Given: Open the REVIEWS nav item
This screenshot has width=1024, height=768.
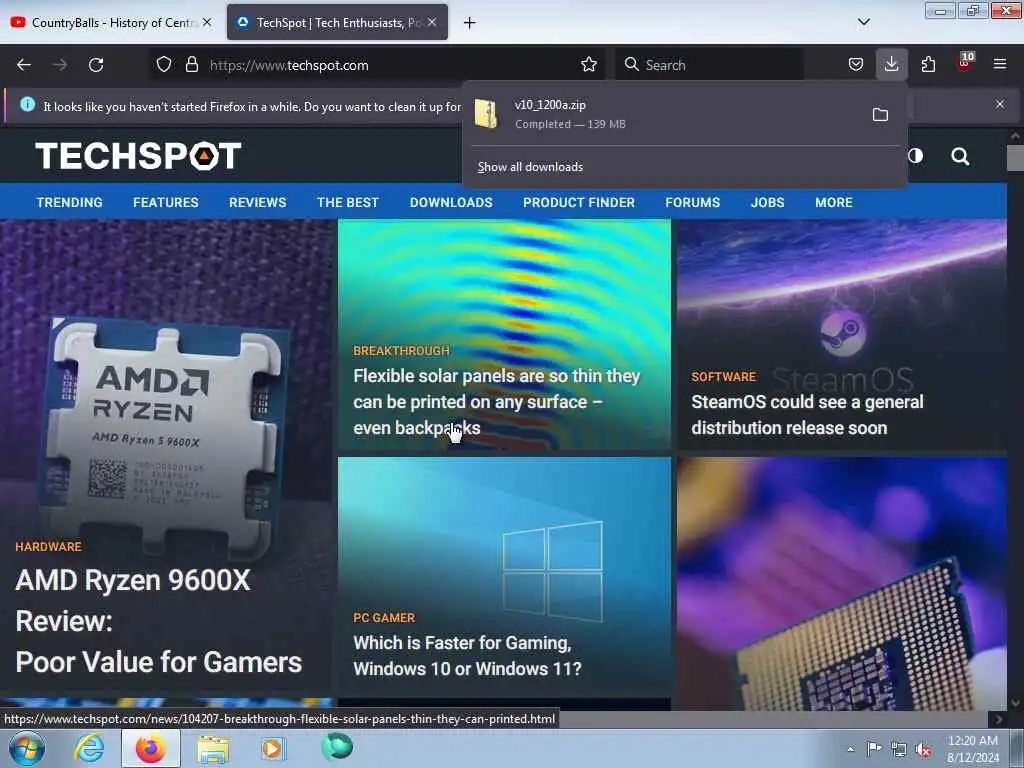Looking at the screenshot, I should point(257,202).
